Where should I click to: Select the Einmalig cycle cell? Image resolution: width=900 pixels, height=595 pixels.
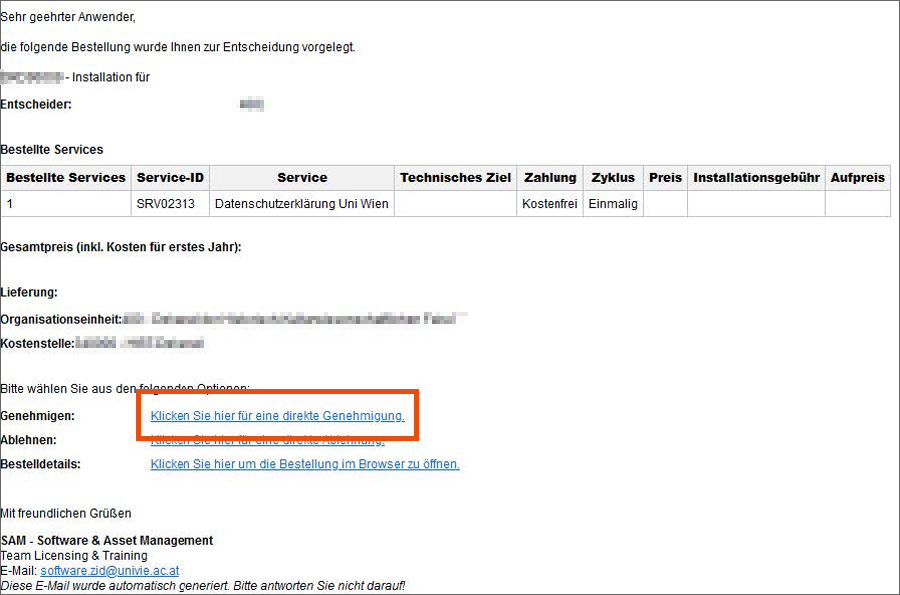click(612, 204)
